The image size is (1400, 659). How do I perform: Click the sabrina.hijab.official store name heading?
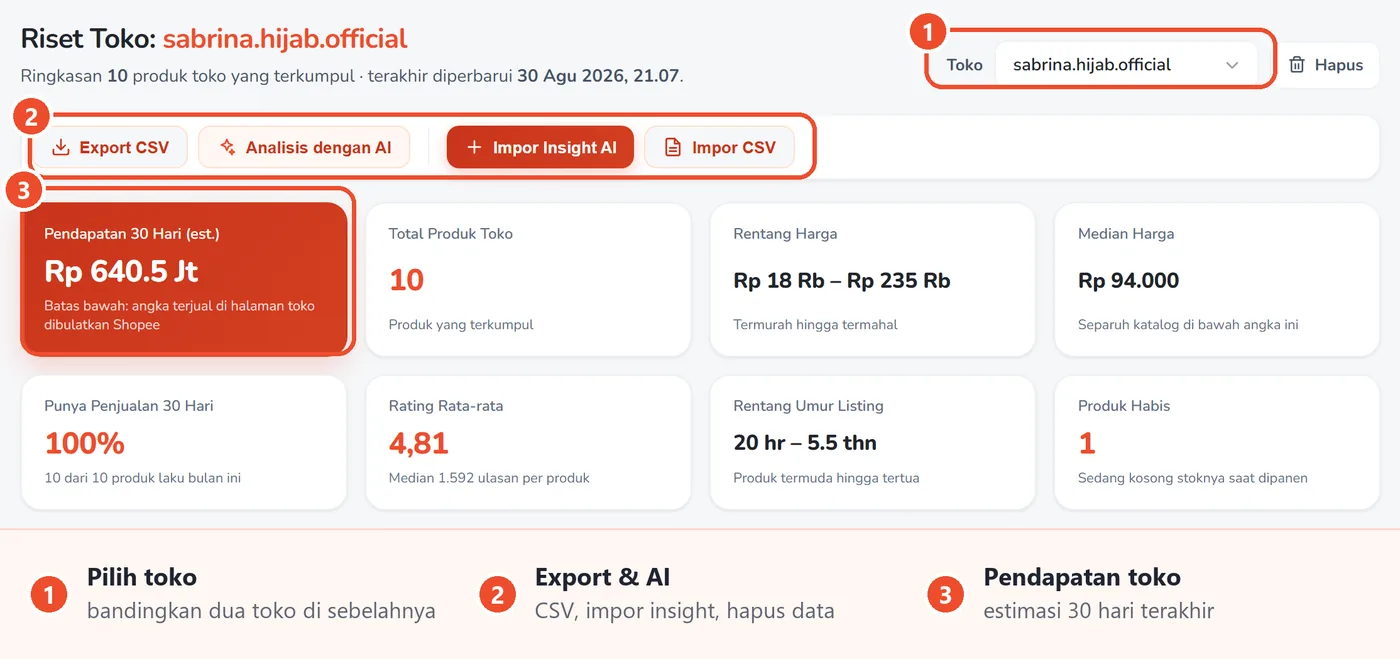pyautogui.click(x=285, y=39)
